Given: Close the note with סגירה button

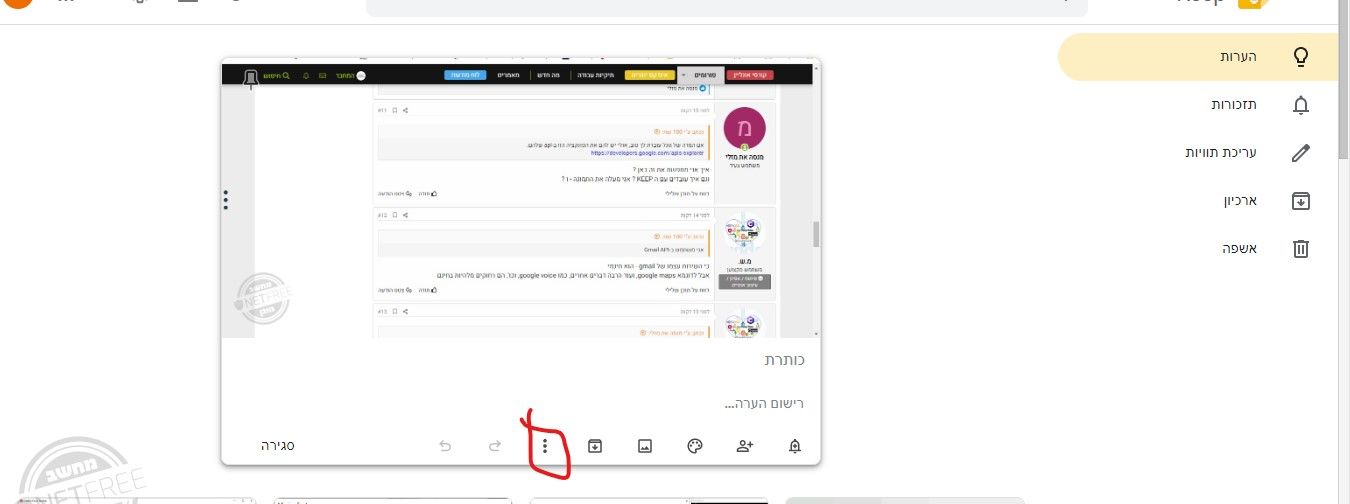Looking at the screenshot, I should click(276, 445).
